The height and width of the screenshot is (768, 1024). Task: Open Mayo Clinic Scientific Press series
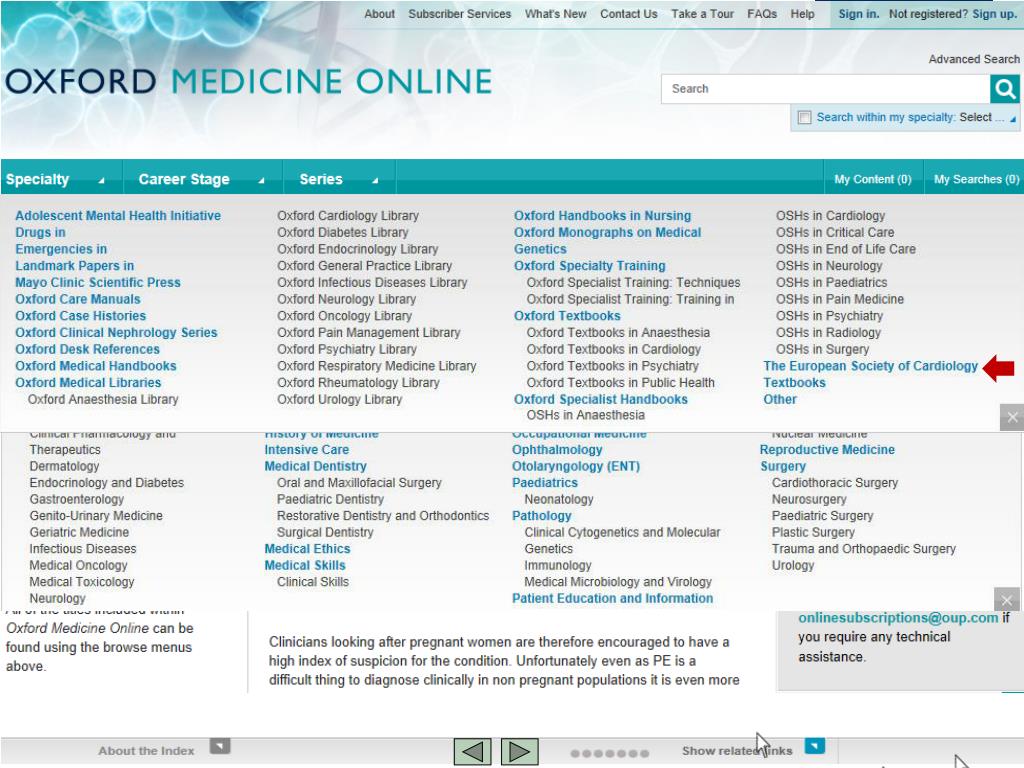click(x=98, y=283)
